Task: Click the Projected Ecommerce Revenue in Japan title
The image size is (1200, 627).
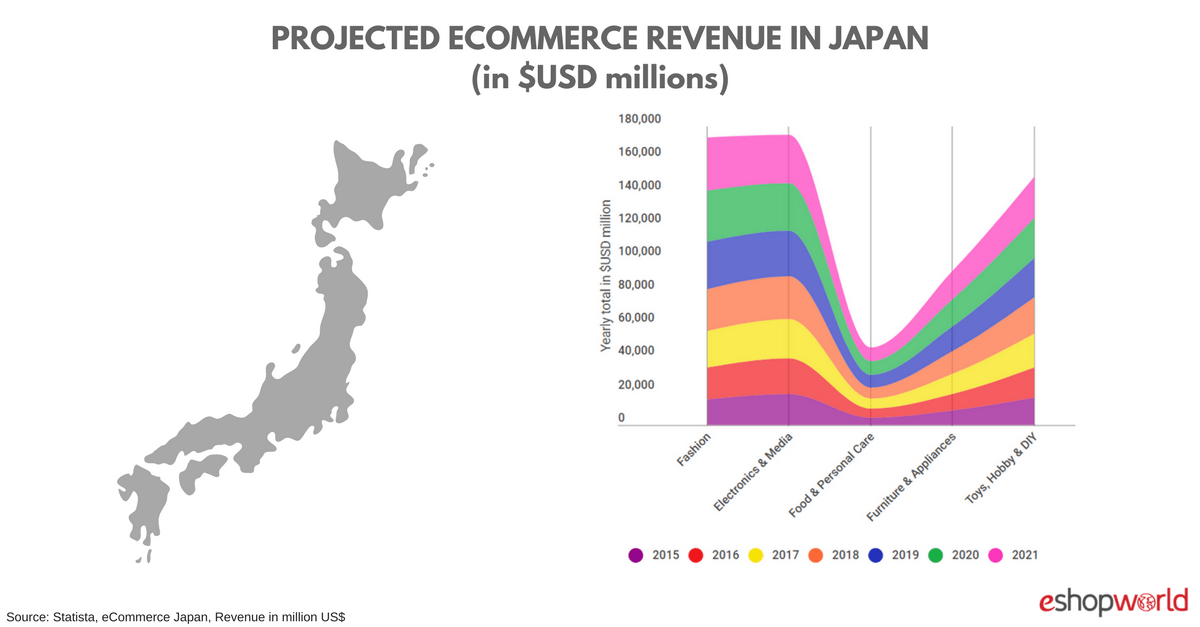Action: tap(600, 38)
